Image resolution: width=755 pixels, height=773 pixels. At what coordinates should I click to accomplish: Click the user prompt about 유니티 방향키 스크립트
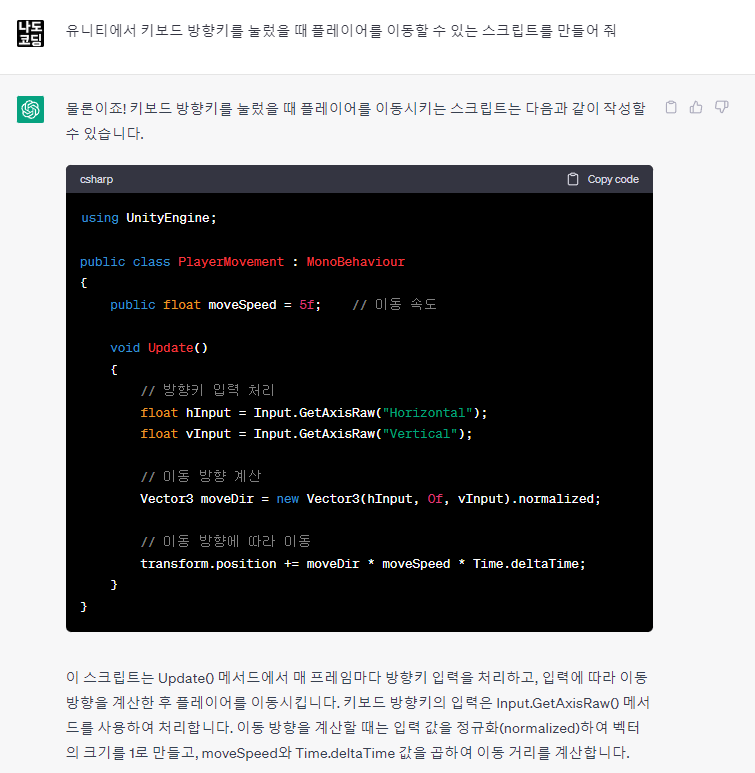(341, 31)
